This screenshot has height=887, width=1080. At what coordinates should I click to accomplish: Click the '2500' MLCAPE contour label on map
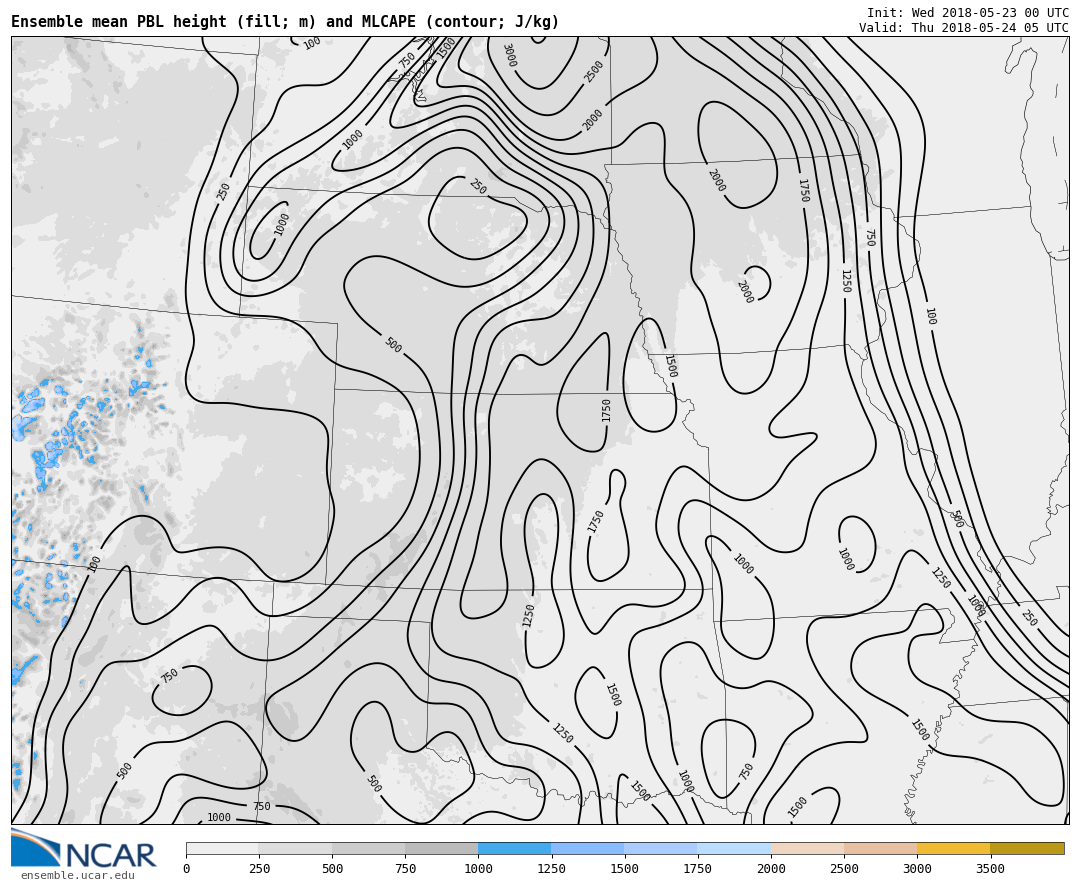coord(593,72)
